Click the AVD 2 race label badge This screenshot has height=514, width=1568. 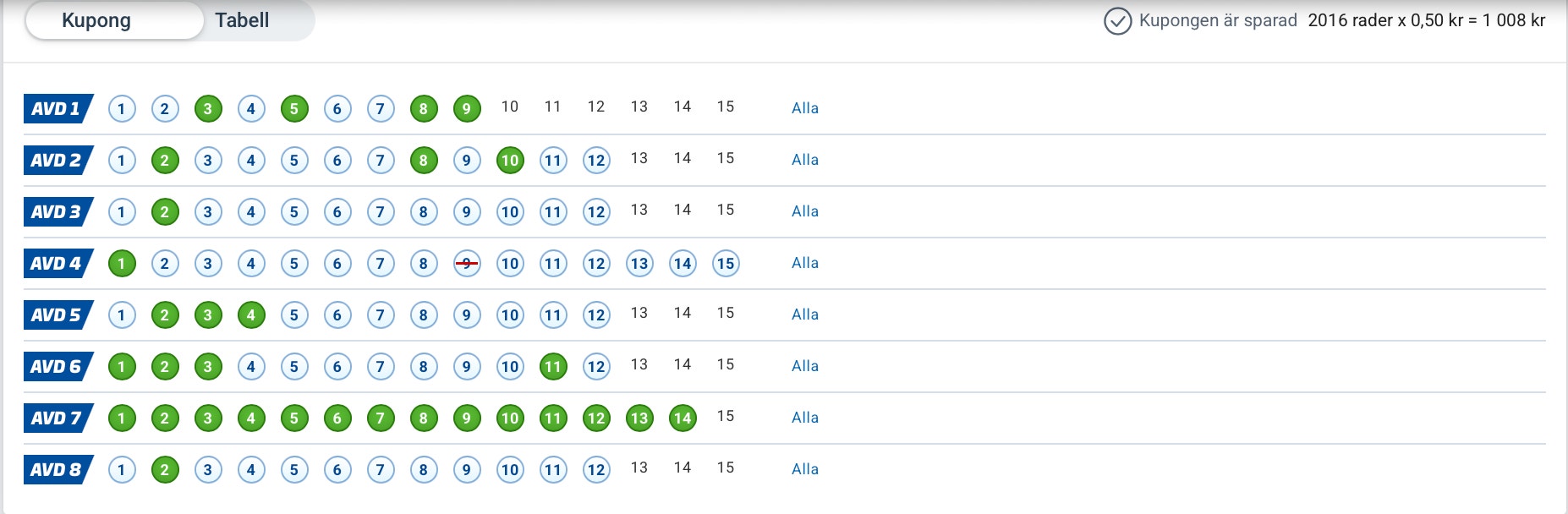click(x=58, y=160)
